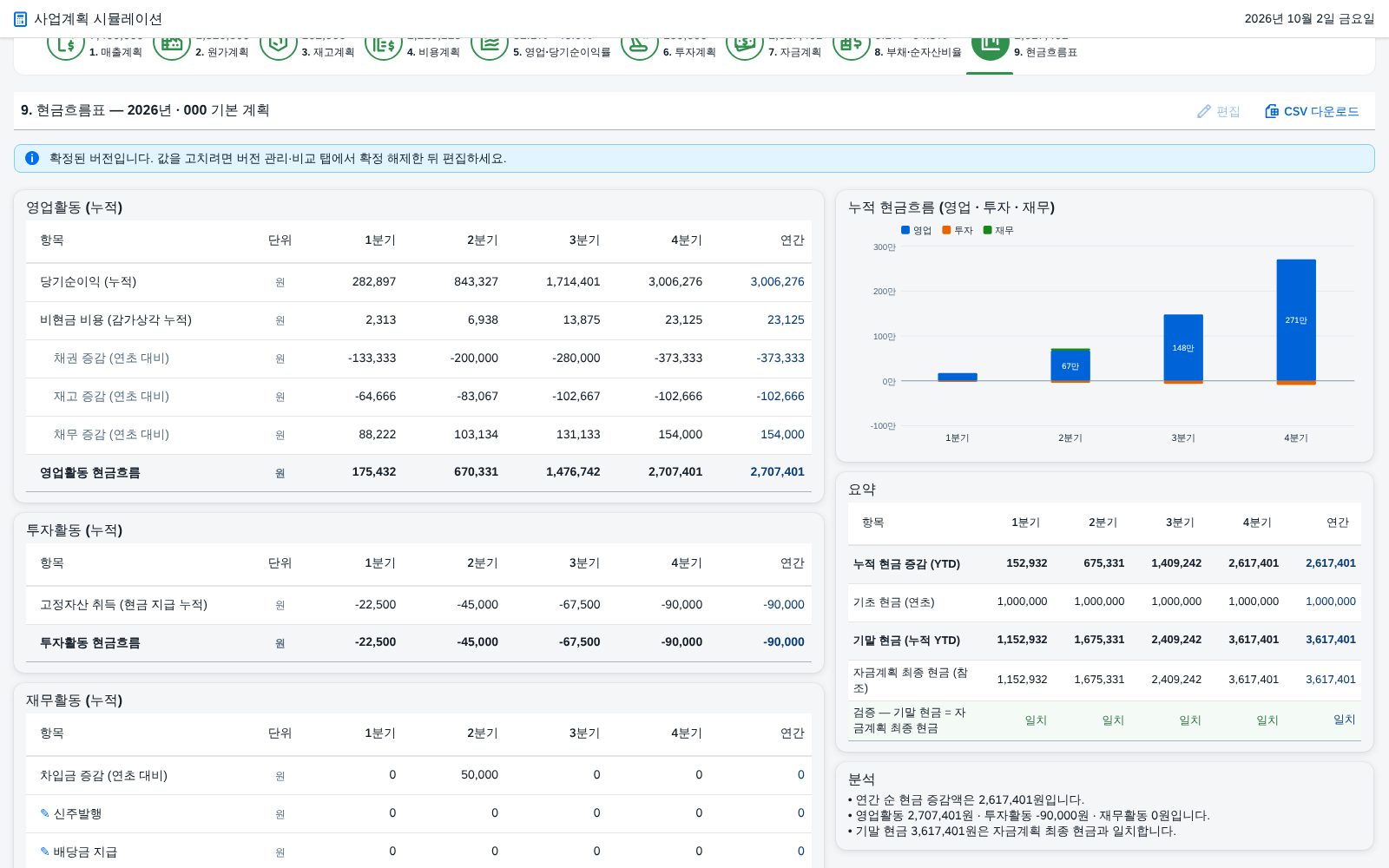Toggle the 투자 legend swatch in chart
Screen dimensions: 1389x868
click(946, 230)
